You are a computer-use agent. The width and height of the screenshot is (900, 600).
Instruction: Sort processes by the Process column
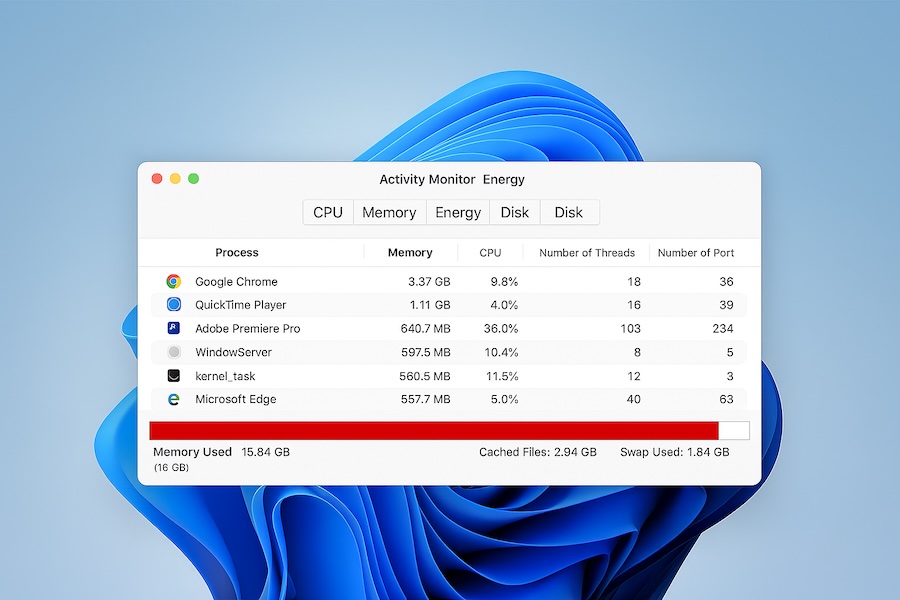point(236,253)
